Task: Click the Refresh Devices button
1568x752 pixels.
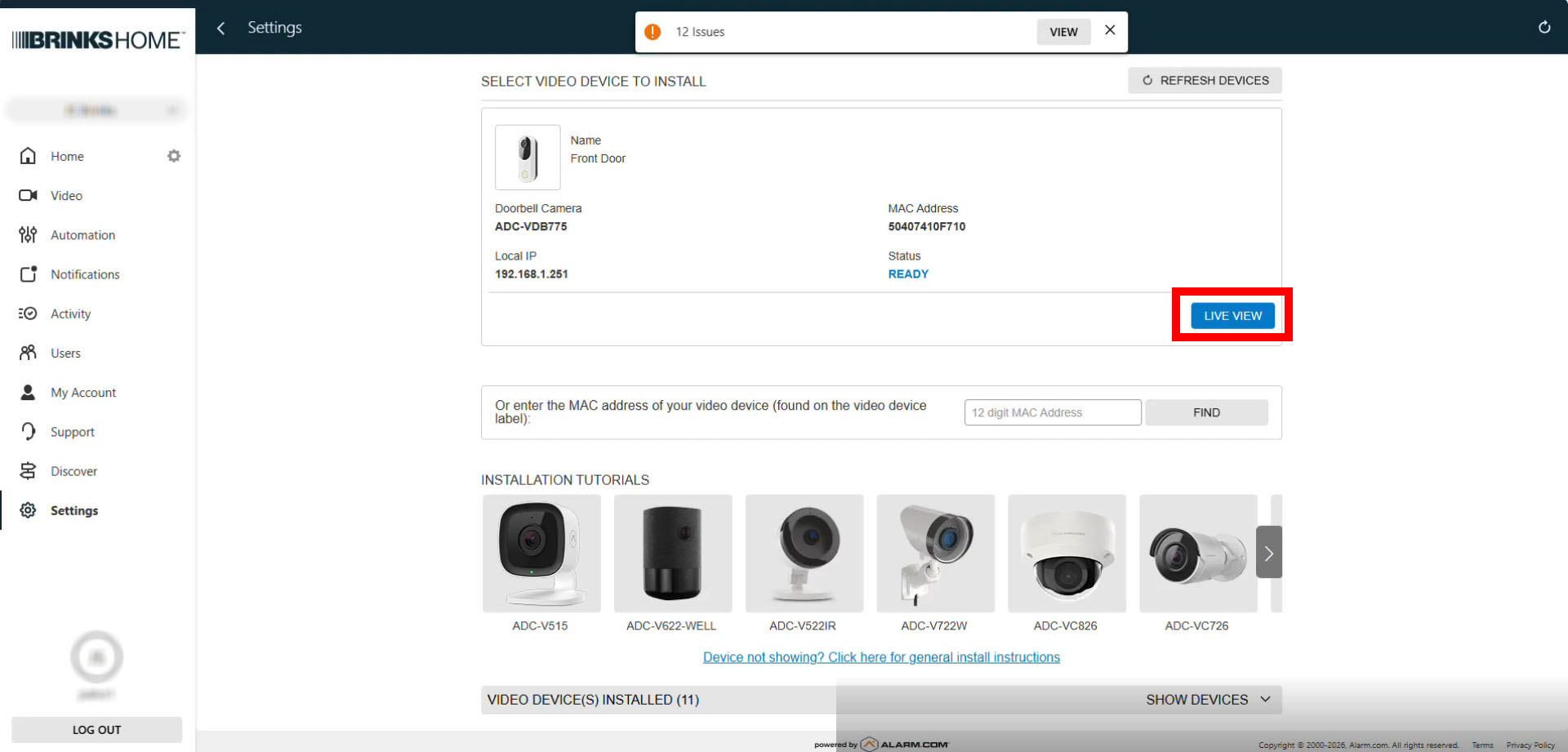Action: pos(1205,80)
